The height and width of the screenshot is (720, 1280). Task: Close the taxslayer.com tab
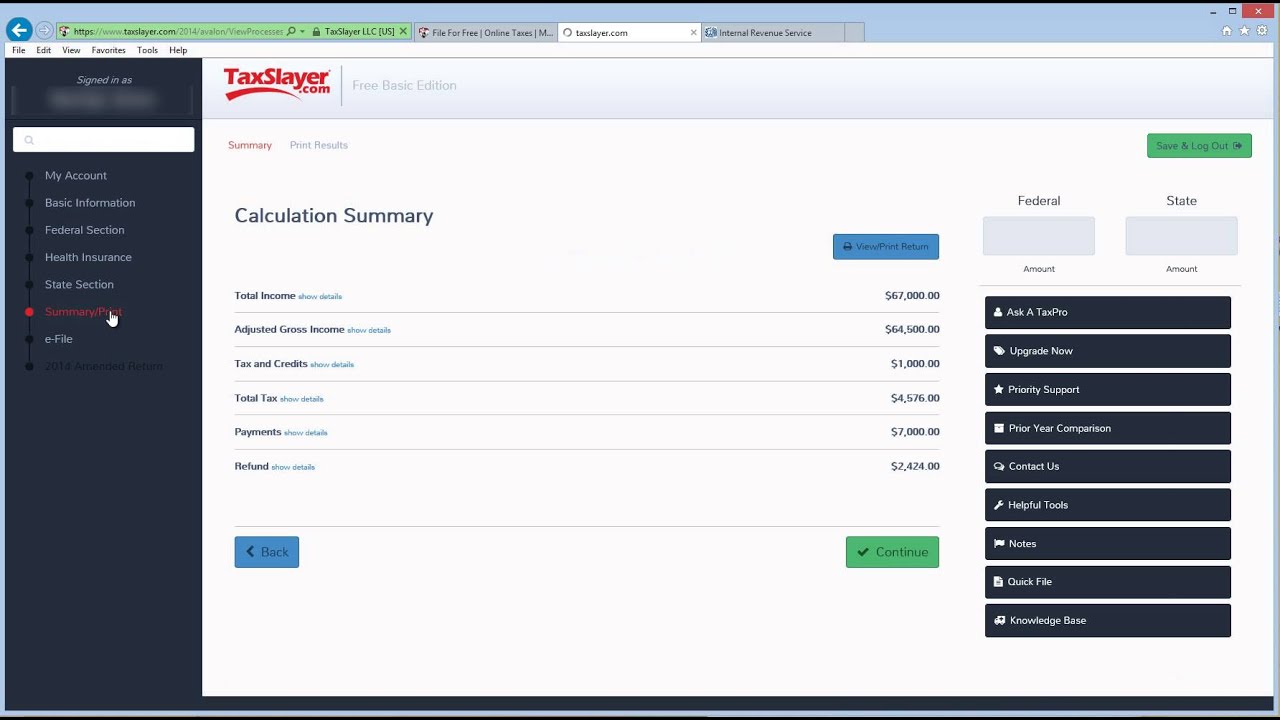click(x=694, y=32)
